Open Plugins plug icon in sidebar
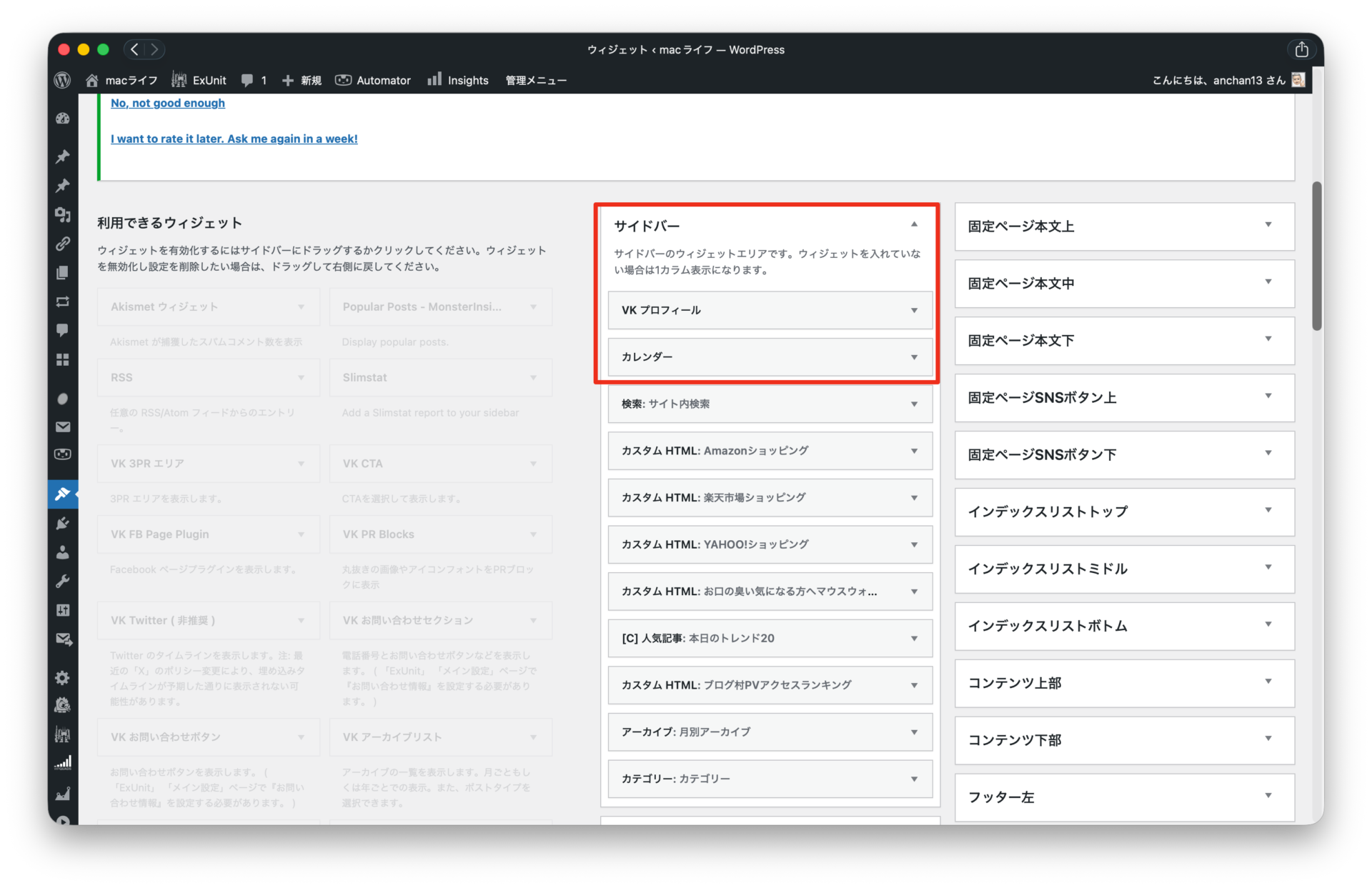 pyautogui.click(x=63, y=523)
